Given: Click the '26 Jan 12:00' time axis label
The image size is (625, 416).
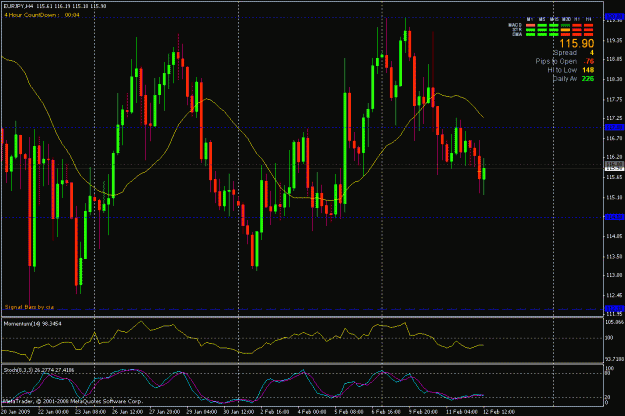Looking at the screenshot, I should coord(128,412).
